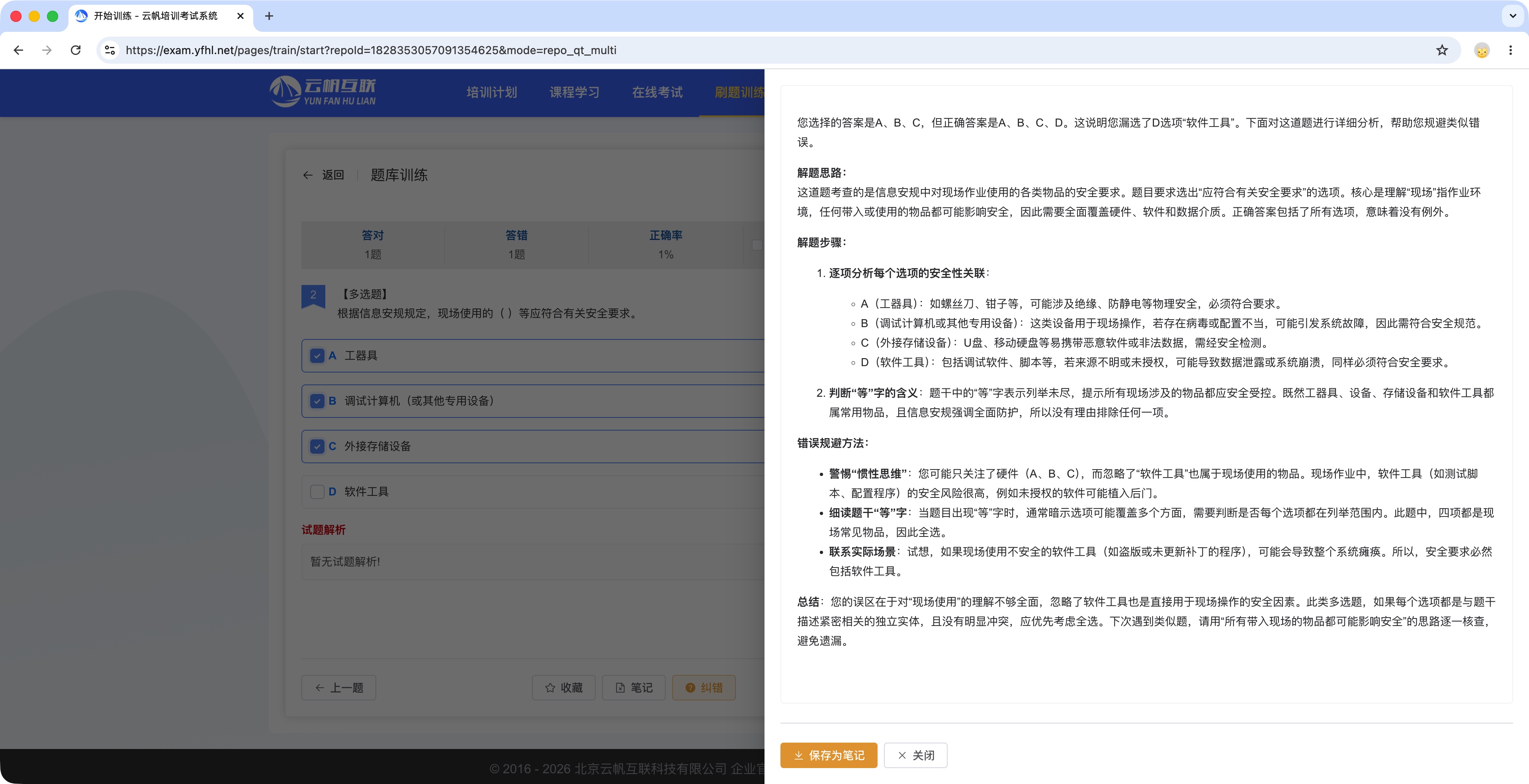This screenshot has height=784, width=1529.
Task: Expand the tab search chevron
Action: point(1512,16)
